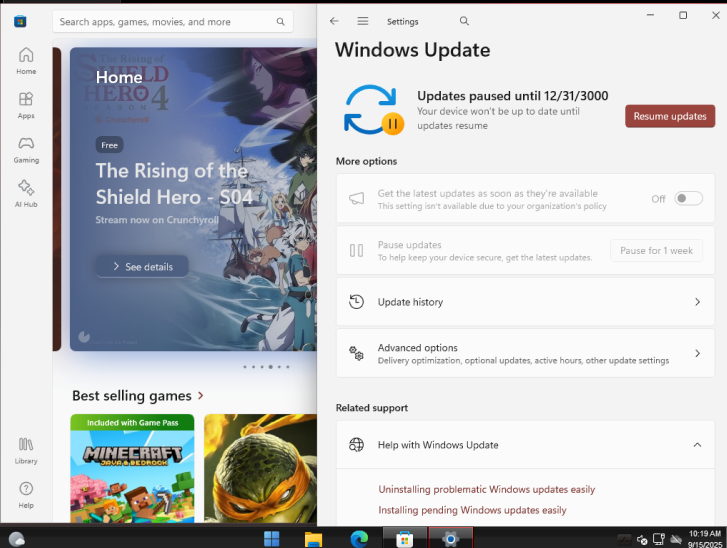Expand Best selling games arrow
727x548 pixels.
tap(201, 395)
